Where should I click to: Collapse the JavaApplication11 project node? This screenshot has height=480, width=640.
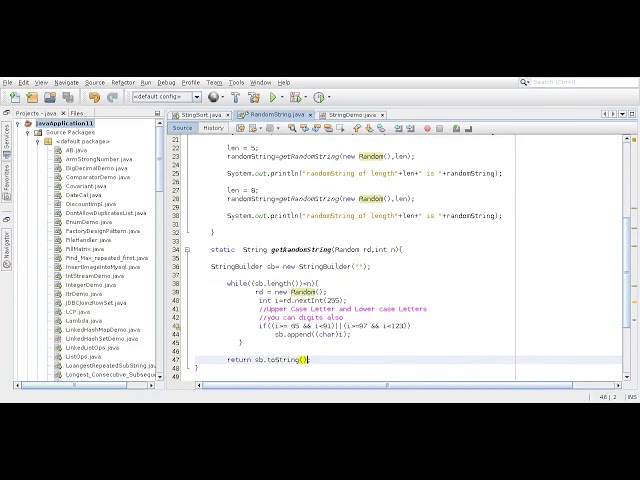pyautogui.click(x=18, y=124)
